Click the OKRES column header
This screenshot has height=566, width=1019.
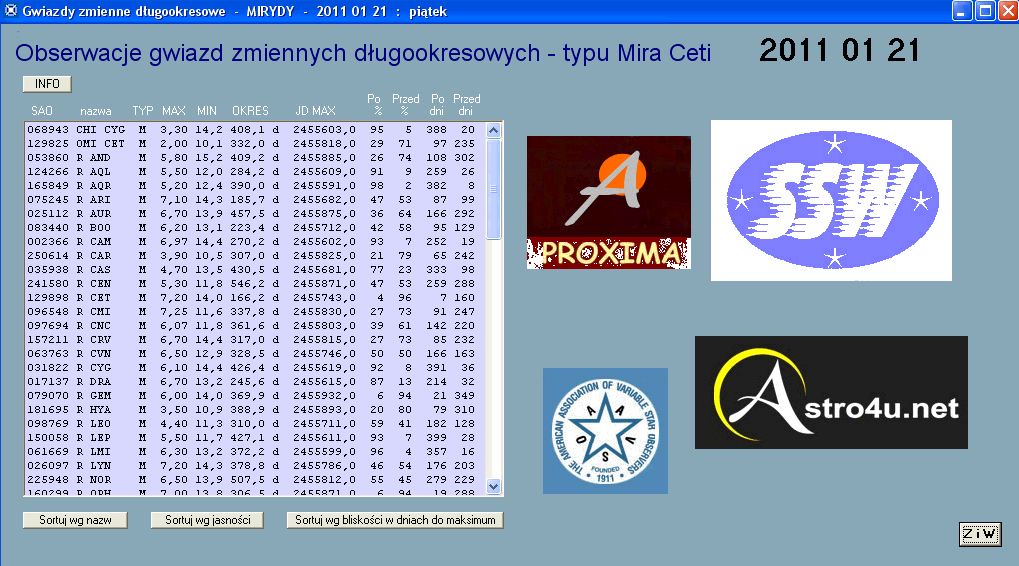coord(250,111)
